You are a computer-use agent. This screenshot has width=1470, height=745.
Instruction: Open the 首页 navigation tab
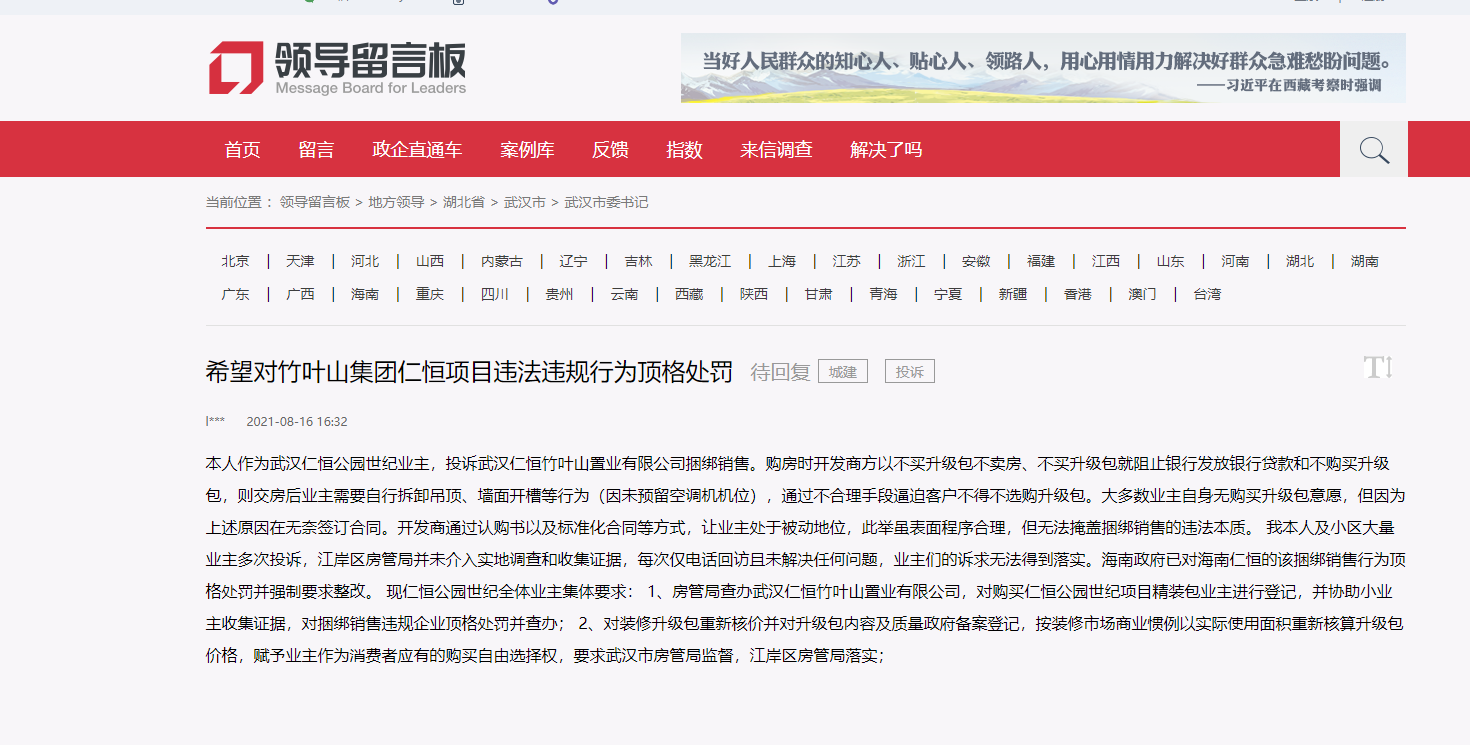[242, 150]
